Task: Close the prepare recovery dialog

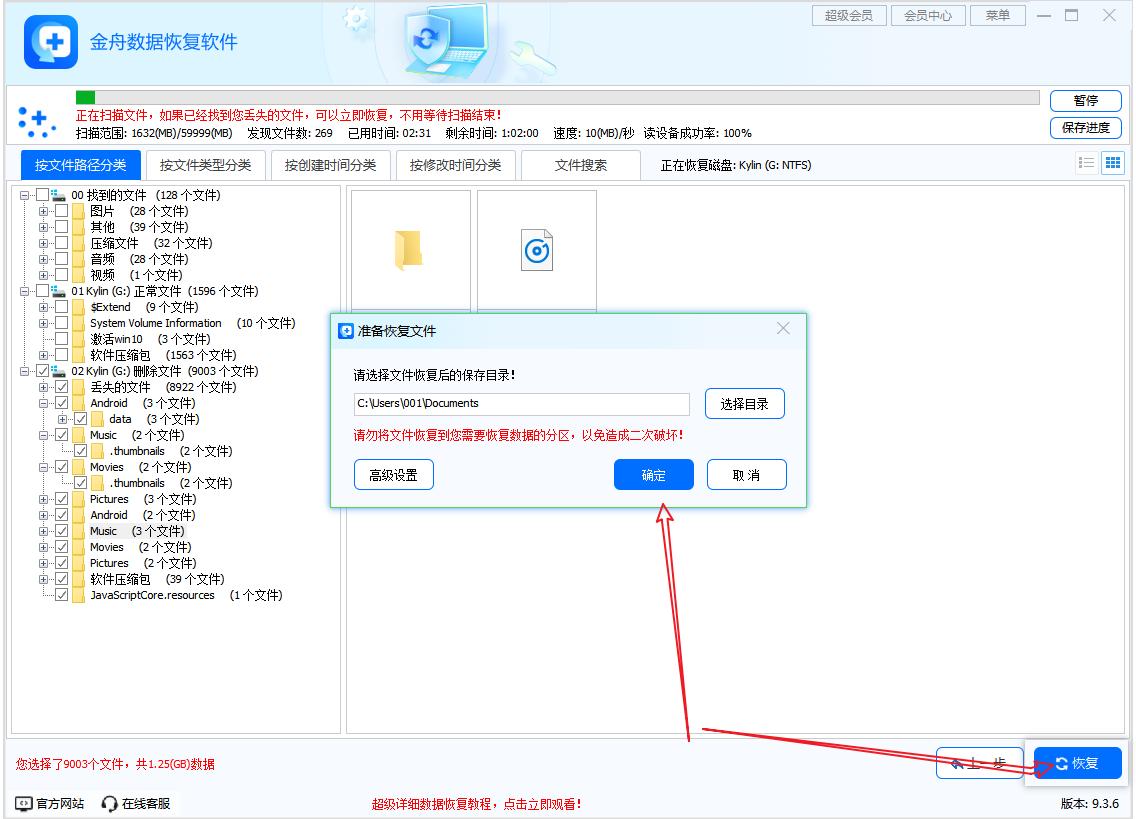Action: [x=783, y=329]
